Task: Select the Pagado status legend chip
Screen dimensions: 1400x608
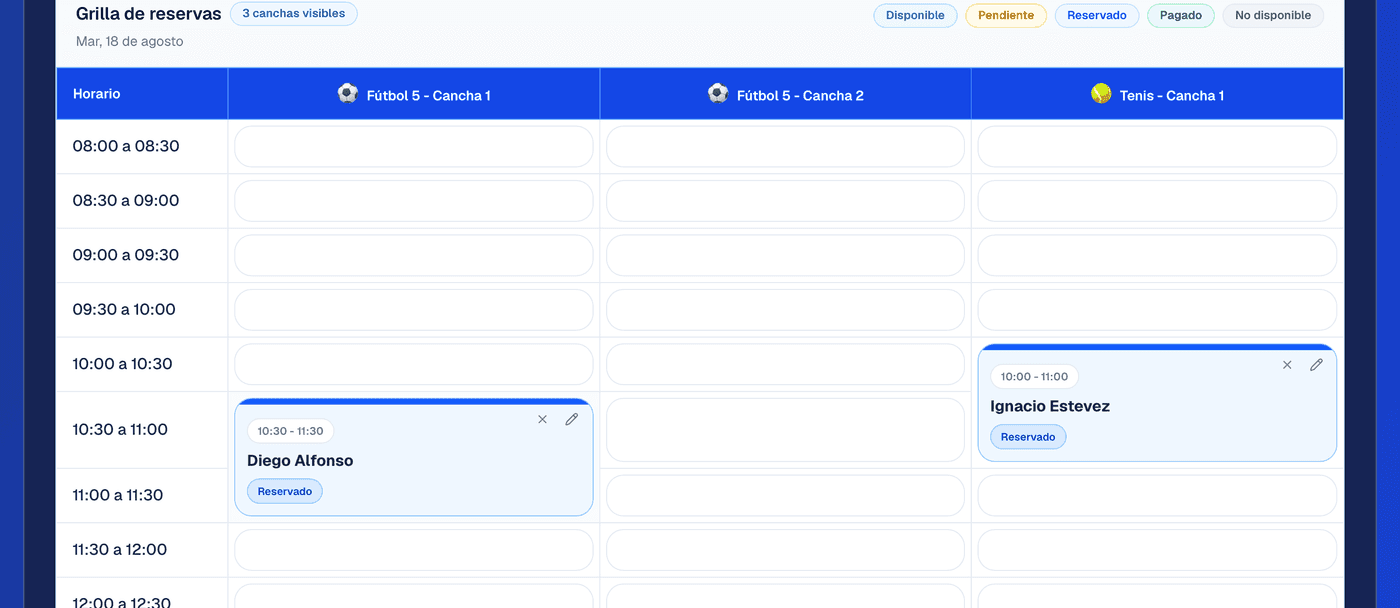Action: (1181, 16)
